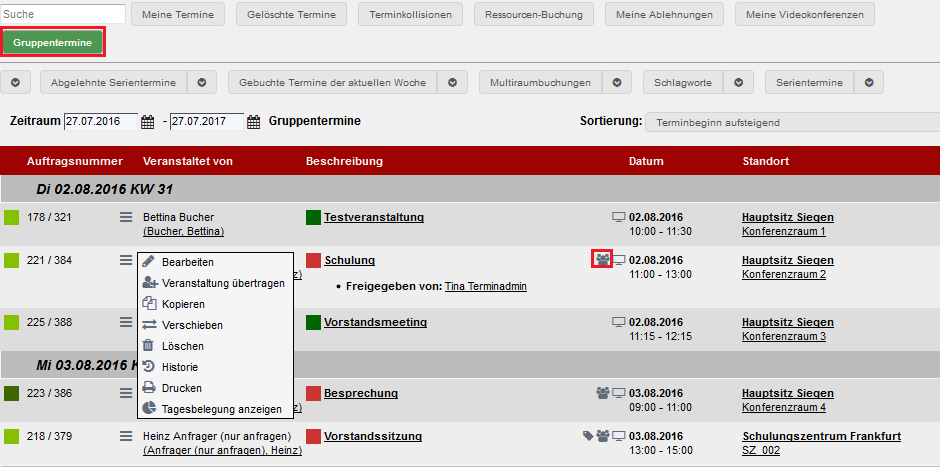Open the Konferenzraum 1 link
The height and width of the screenshot is (467, 940).
[784, 231]
